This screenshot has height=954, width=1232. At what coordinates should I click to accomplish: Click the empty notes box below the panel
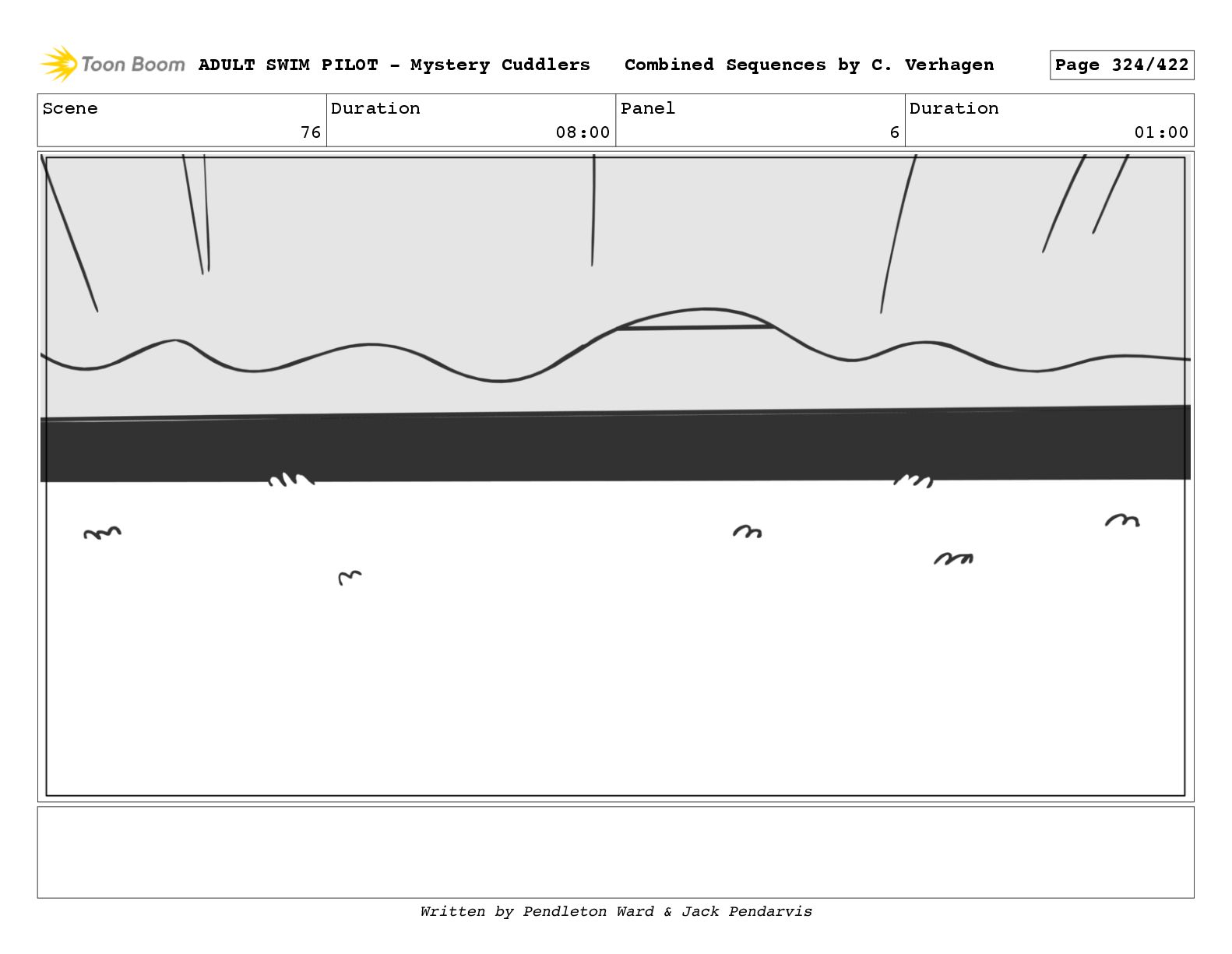tap(615, 852)
